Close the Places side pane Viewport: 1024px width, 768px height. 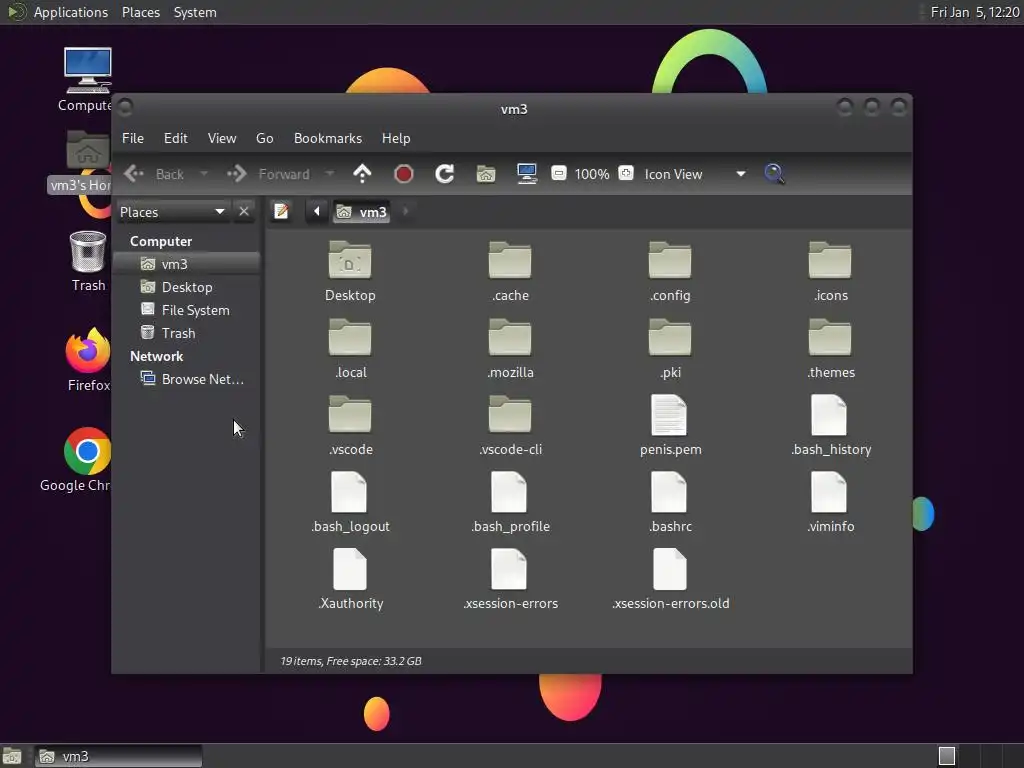(244, 212)
